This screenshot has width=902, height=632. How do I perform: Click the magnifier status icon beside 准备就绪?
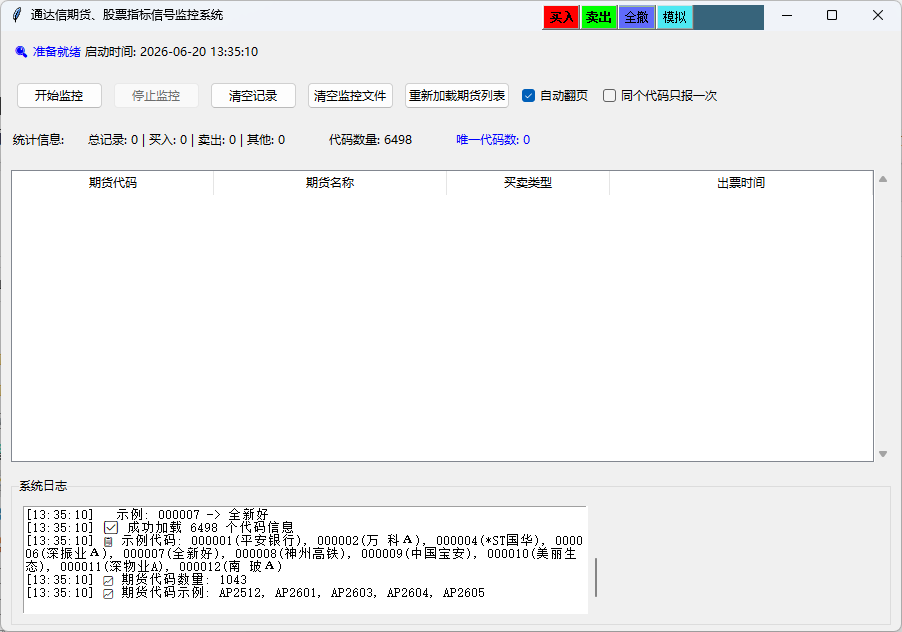(x=21, y=52)
